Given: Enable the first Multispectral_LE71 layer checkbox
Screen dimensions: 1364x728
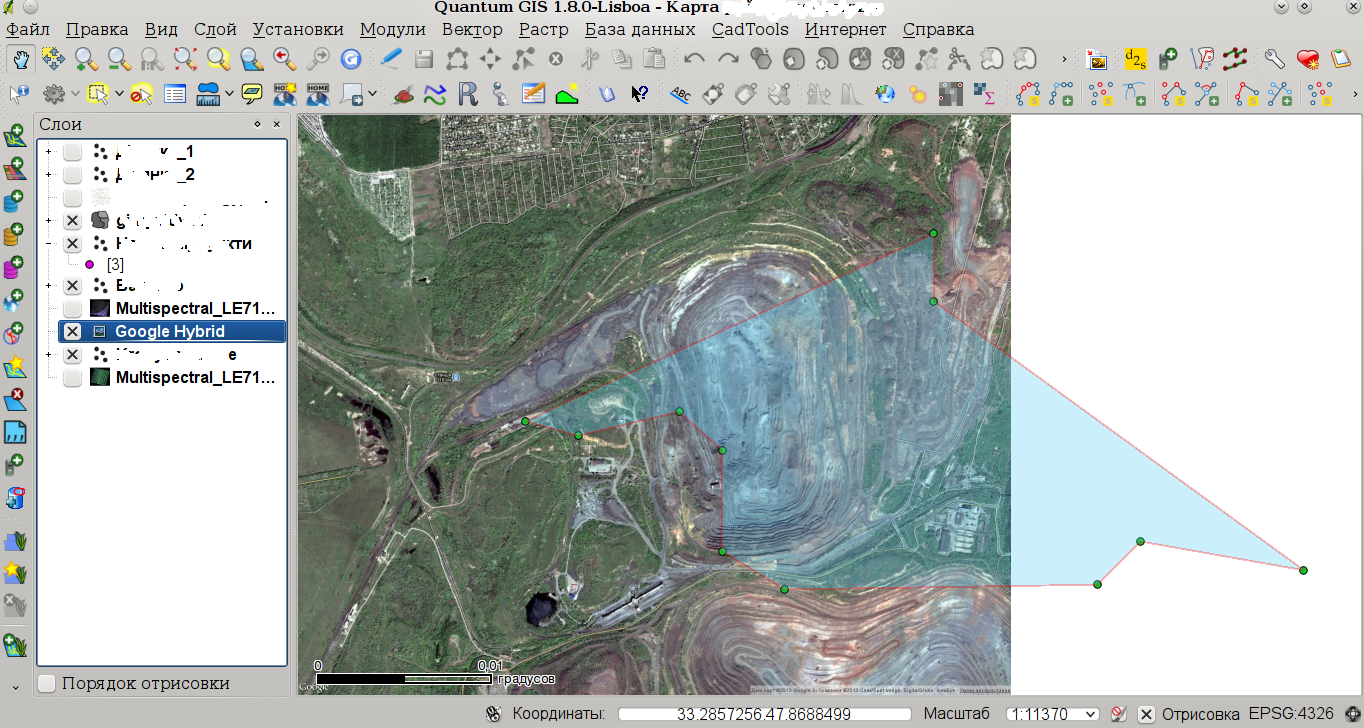Looking at the screenshot, I should tap(72, 308).
